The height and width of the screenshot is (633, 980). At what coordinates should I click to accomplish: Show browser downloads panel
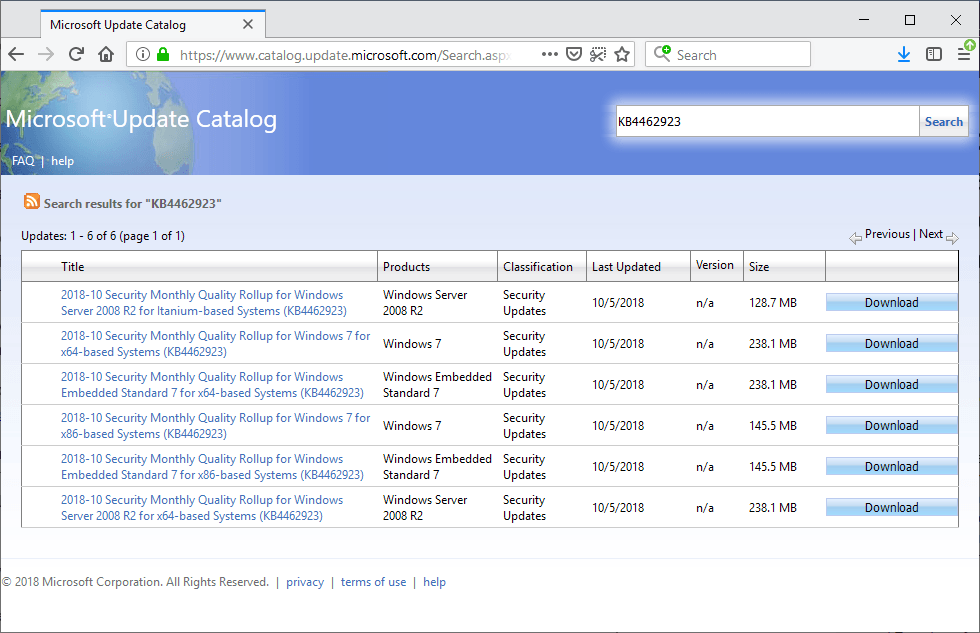pyautogui.click(x=904, y=54)
